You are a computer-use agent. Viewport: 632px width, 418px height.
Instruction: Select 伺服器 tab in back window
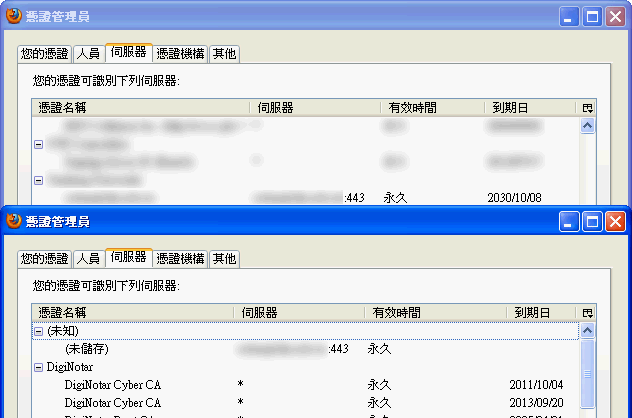[x=129, y=52]
